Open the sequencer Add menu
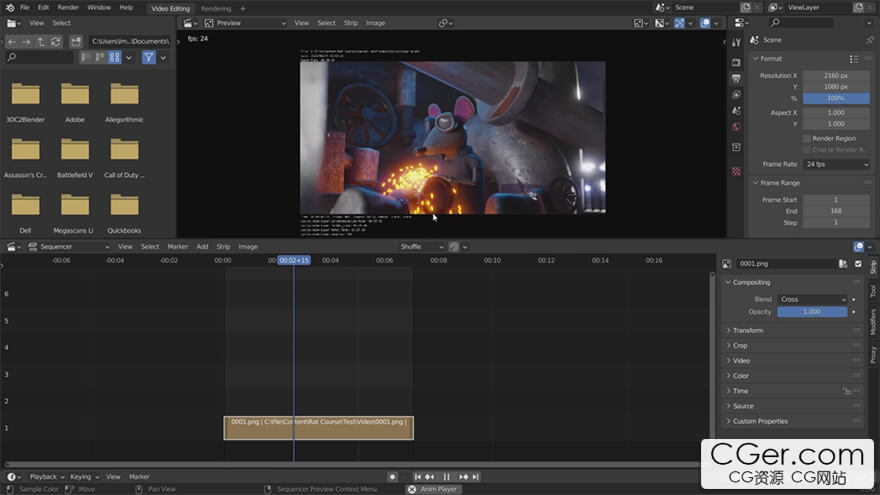The width and height of the screenshot is (880, 495). 202,246
